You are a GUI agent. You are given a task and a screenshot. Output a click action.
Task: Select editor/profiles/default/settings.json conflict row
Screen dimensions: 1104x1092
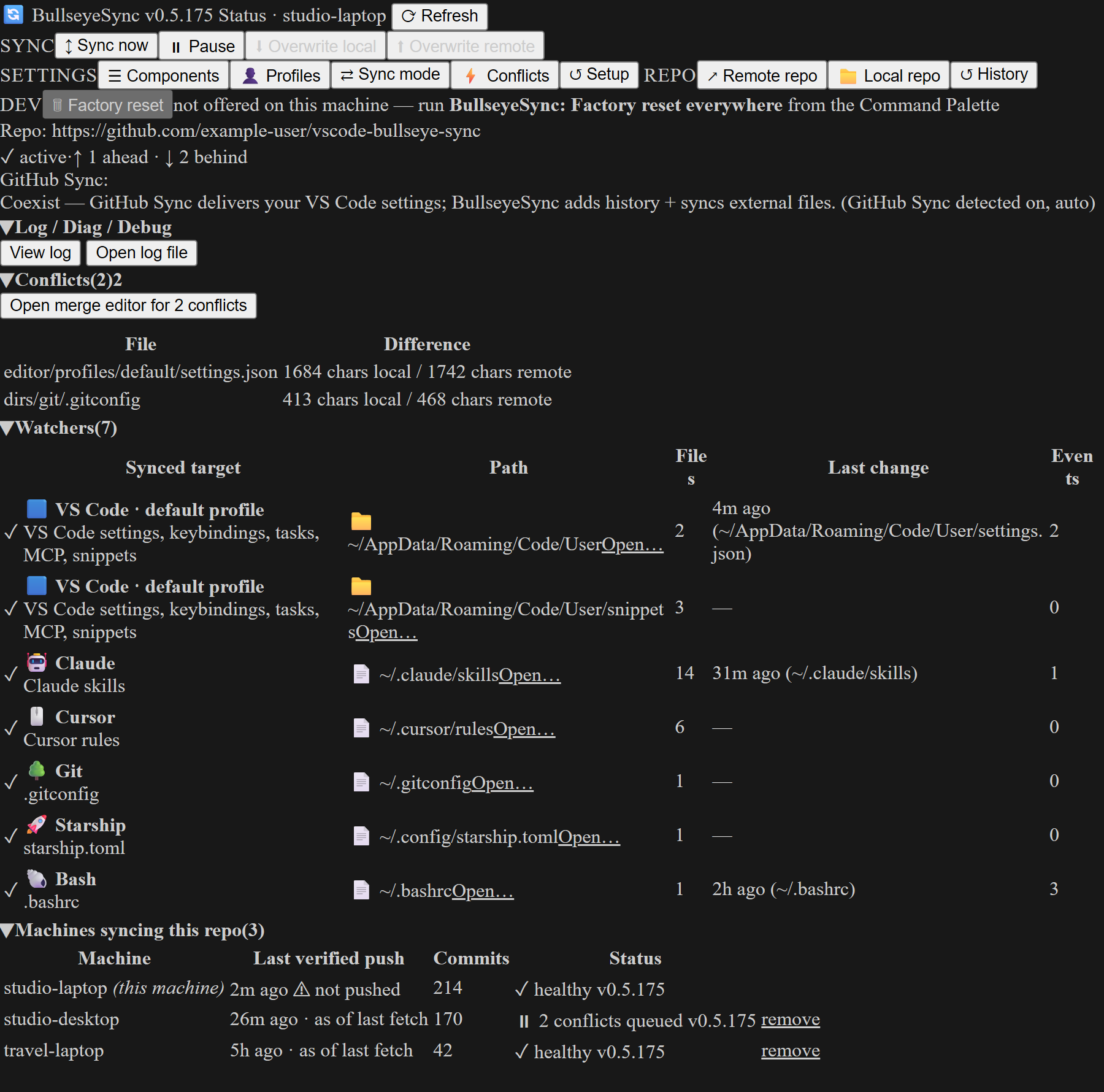288,372
